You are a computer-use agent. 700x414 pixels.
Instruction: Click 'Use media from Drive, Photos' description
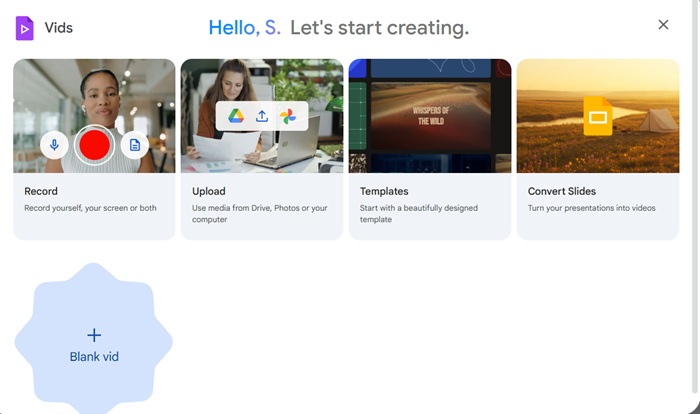tap(259, 213)
